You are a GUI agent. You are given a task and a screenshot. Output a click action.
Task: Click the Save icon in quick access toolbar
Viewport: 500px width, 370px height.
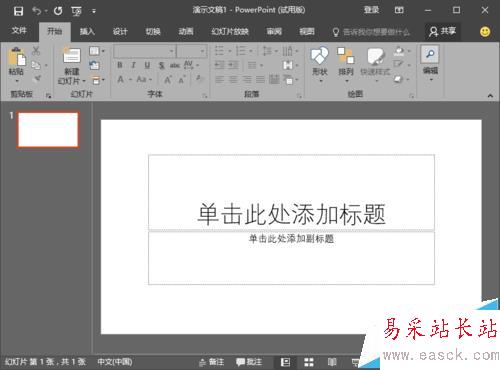point(18,11)
